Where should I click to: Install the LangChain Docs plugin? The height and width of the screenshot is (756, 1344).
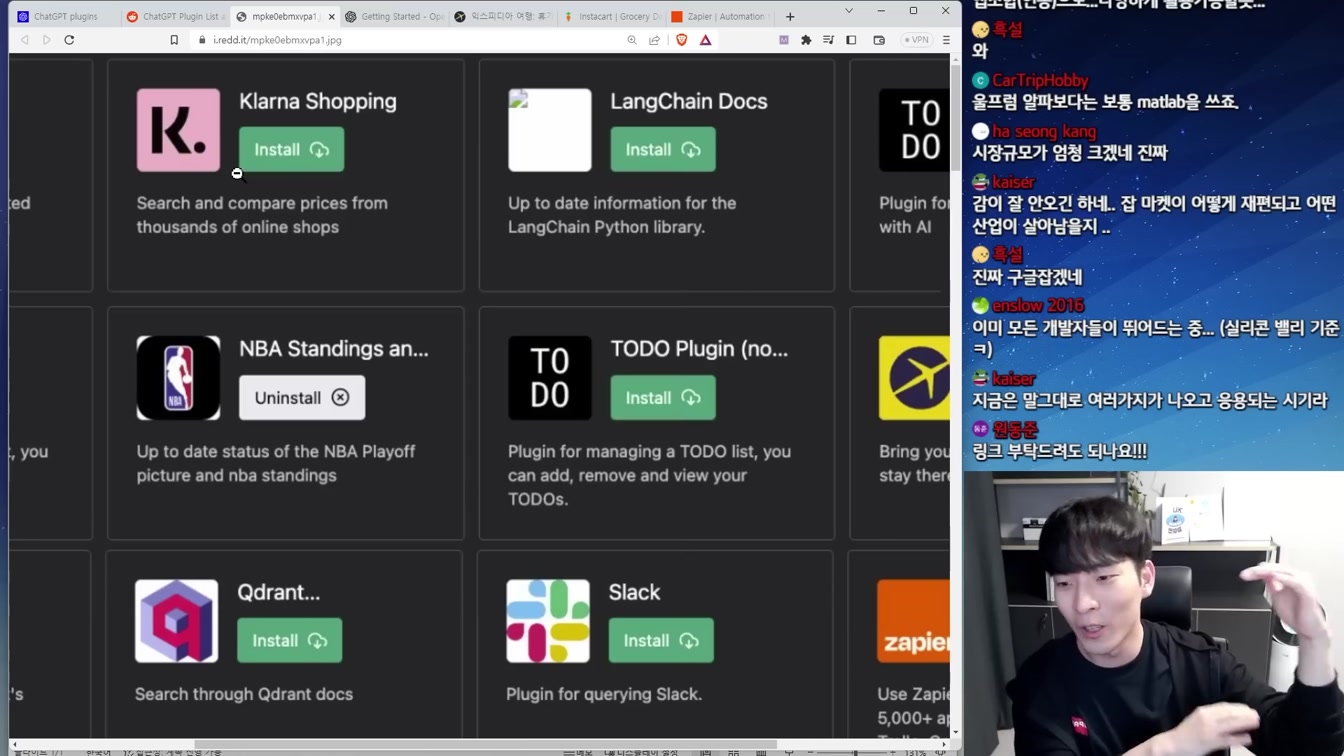(663, 149)
